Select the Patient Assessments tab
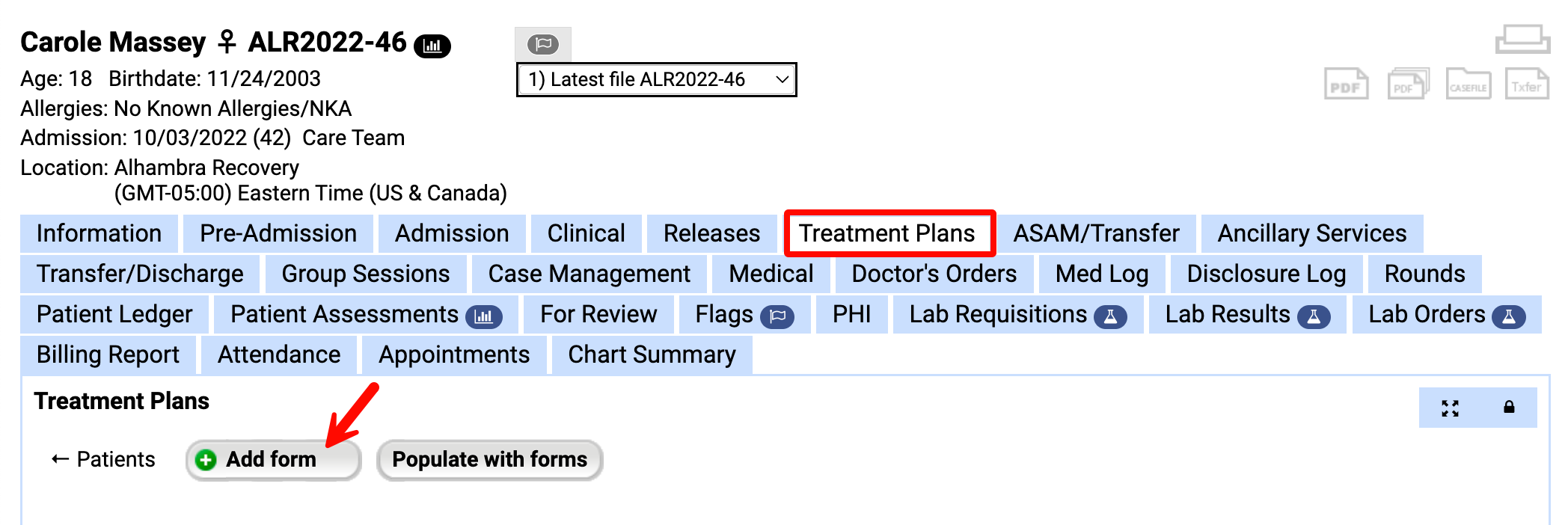The height and width of the screenshot is (525, 1568). coord(364,314)
